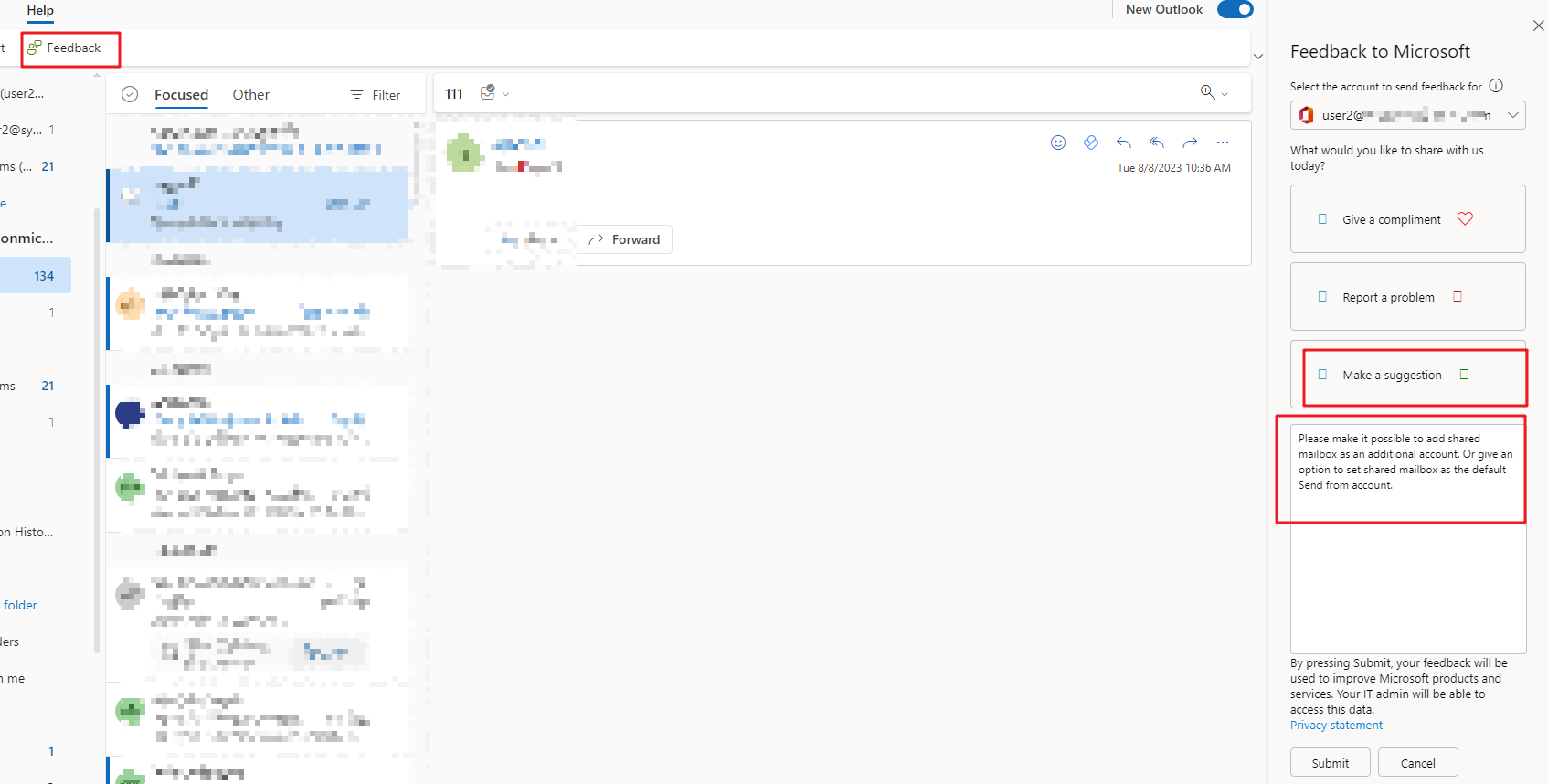Screen dimensions: 1548x784
Task: Click the blue 'folder' link in the sidebar
Action: [20, 605]
